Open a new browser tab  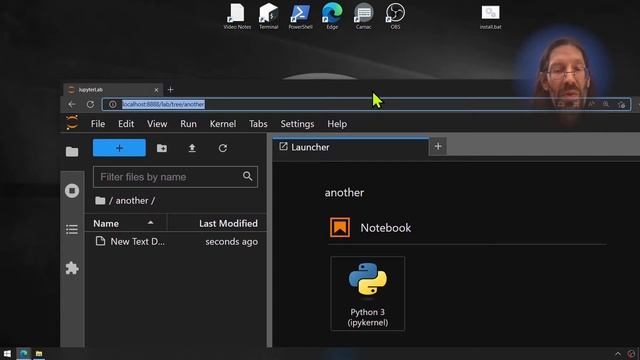tap(171, 89)
